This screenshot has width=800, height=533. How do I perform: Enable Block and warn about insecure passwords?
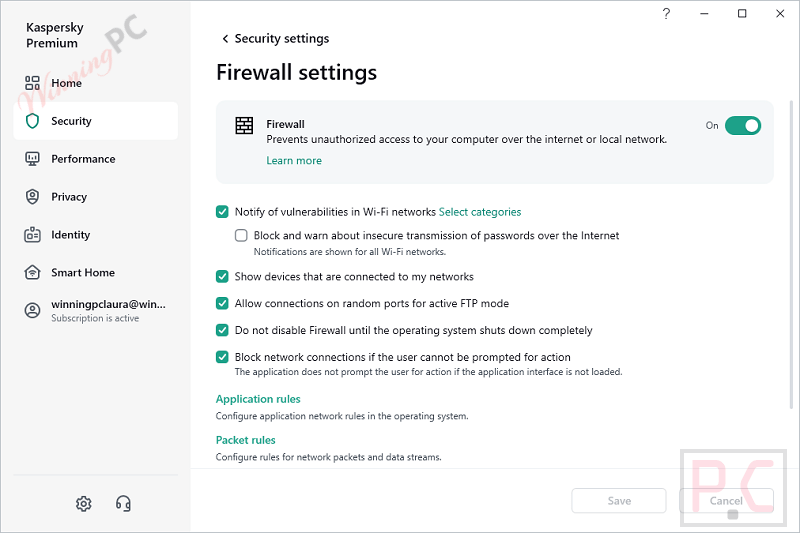pyautogui.click(x=241, y=235)
